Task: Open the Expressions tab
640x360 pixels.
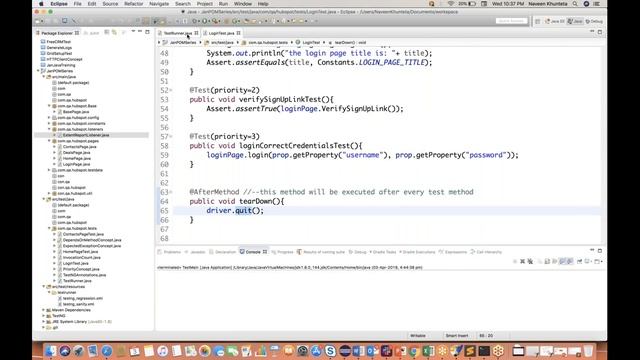Action: click(453, 252)
